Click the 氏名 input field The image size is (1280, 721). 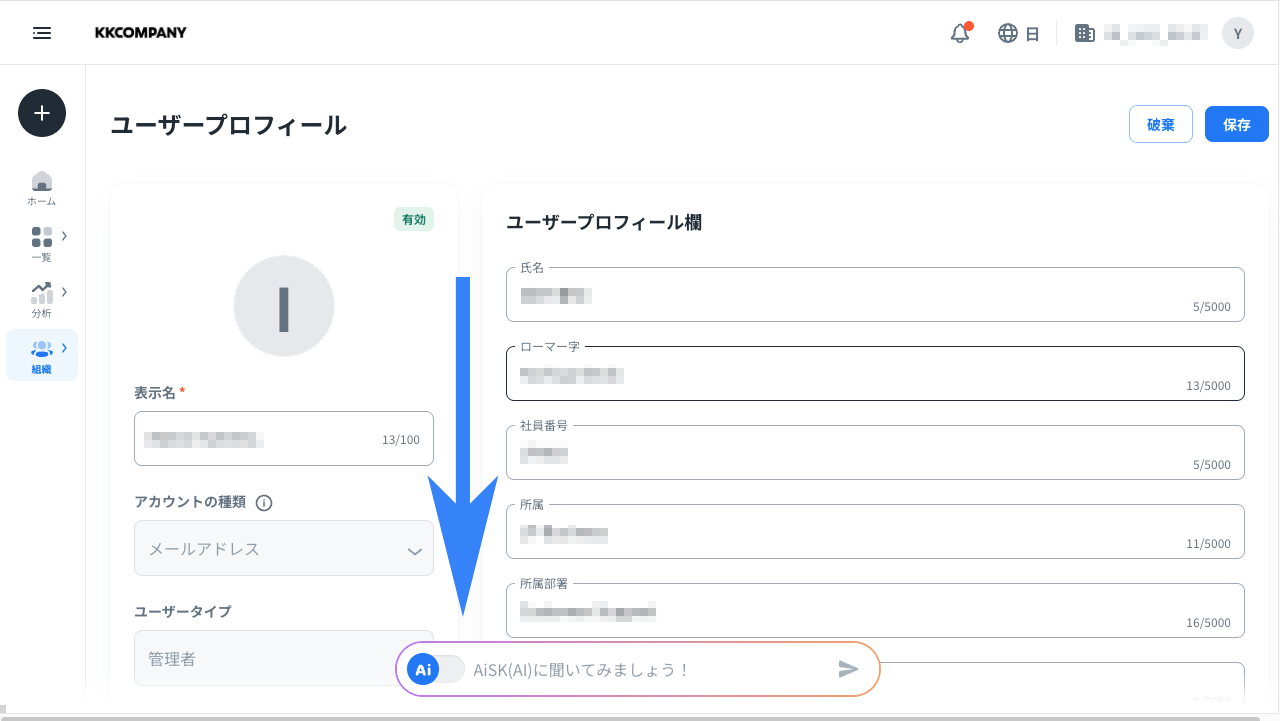click(x=875, y=294)
